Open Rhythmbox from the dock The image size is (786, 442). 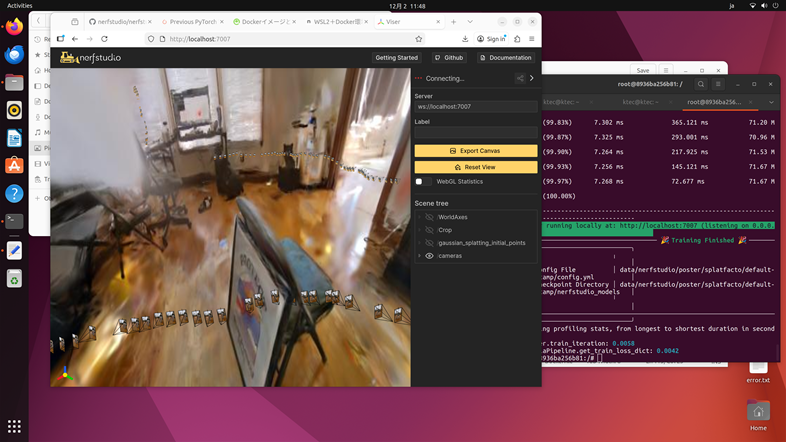tap(14, 110)
